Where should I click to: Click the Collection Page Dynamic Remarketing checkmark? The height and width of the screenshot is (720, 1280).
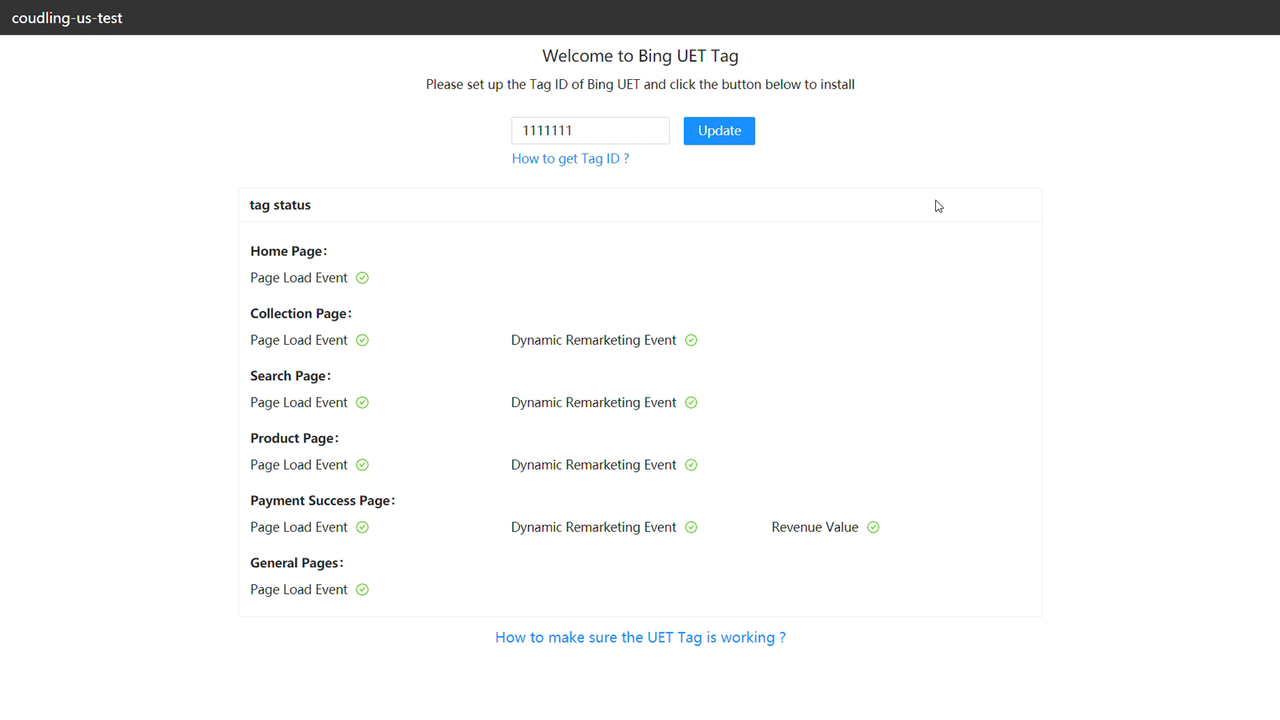(x=691, y=340)
